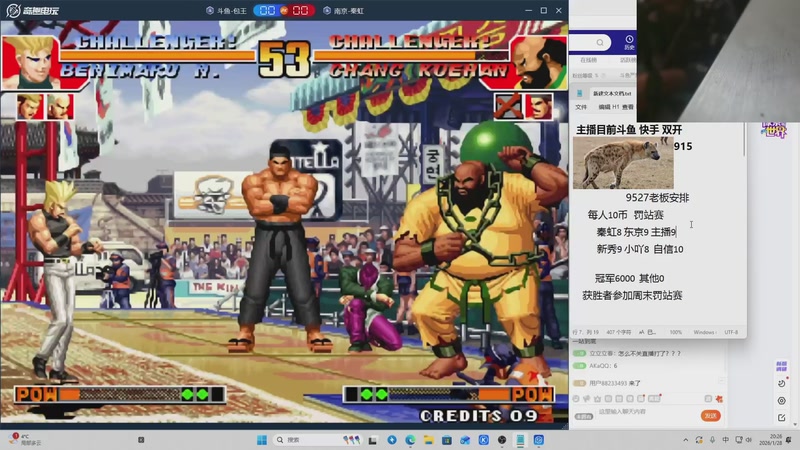Click the score counter in title bar
Viewport: 800px width, 450px height.
tap(284, 10)
